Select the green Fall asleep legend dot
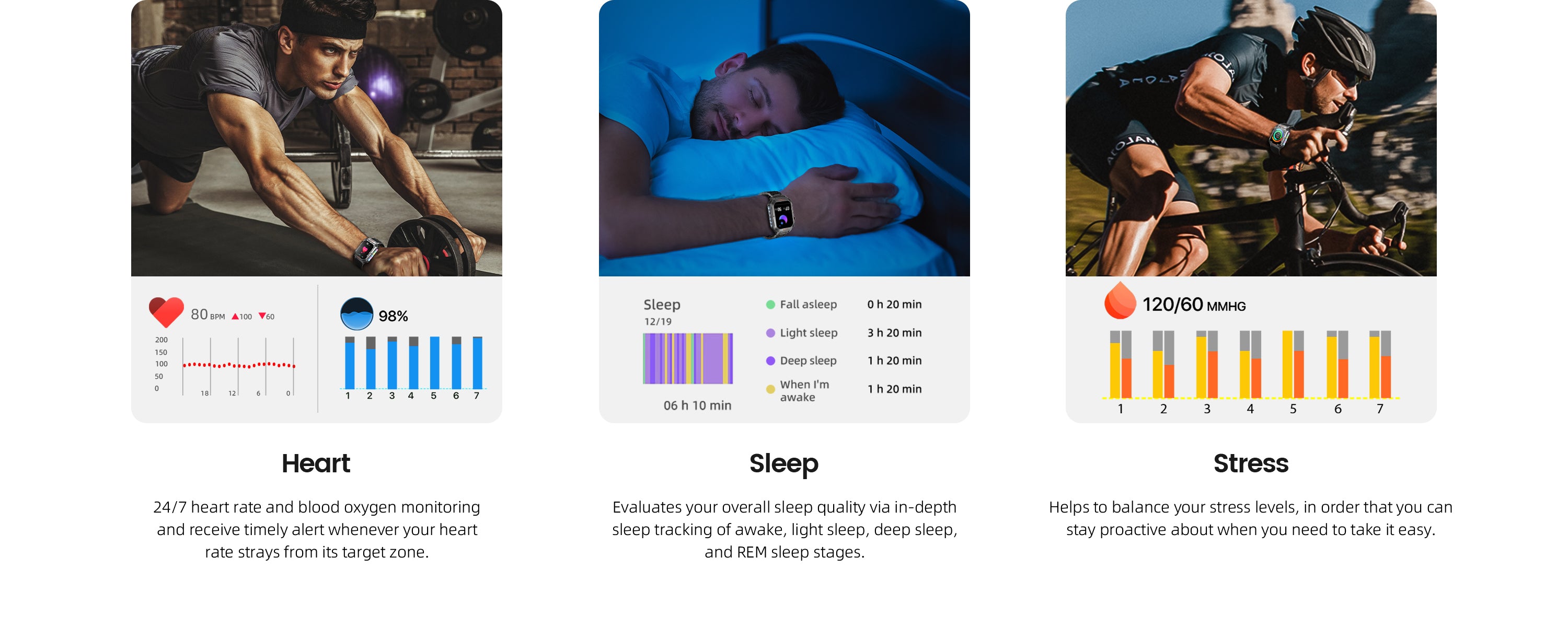Screen dimensions: 1568x639 [770, 304]
